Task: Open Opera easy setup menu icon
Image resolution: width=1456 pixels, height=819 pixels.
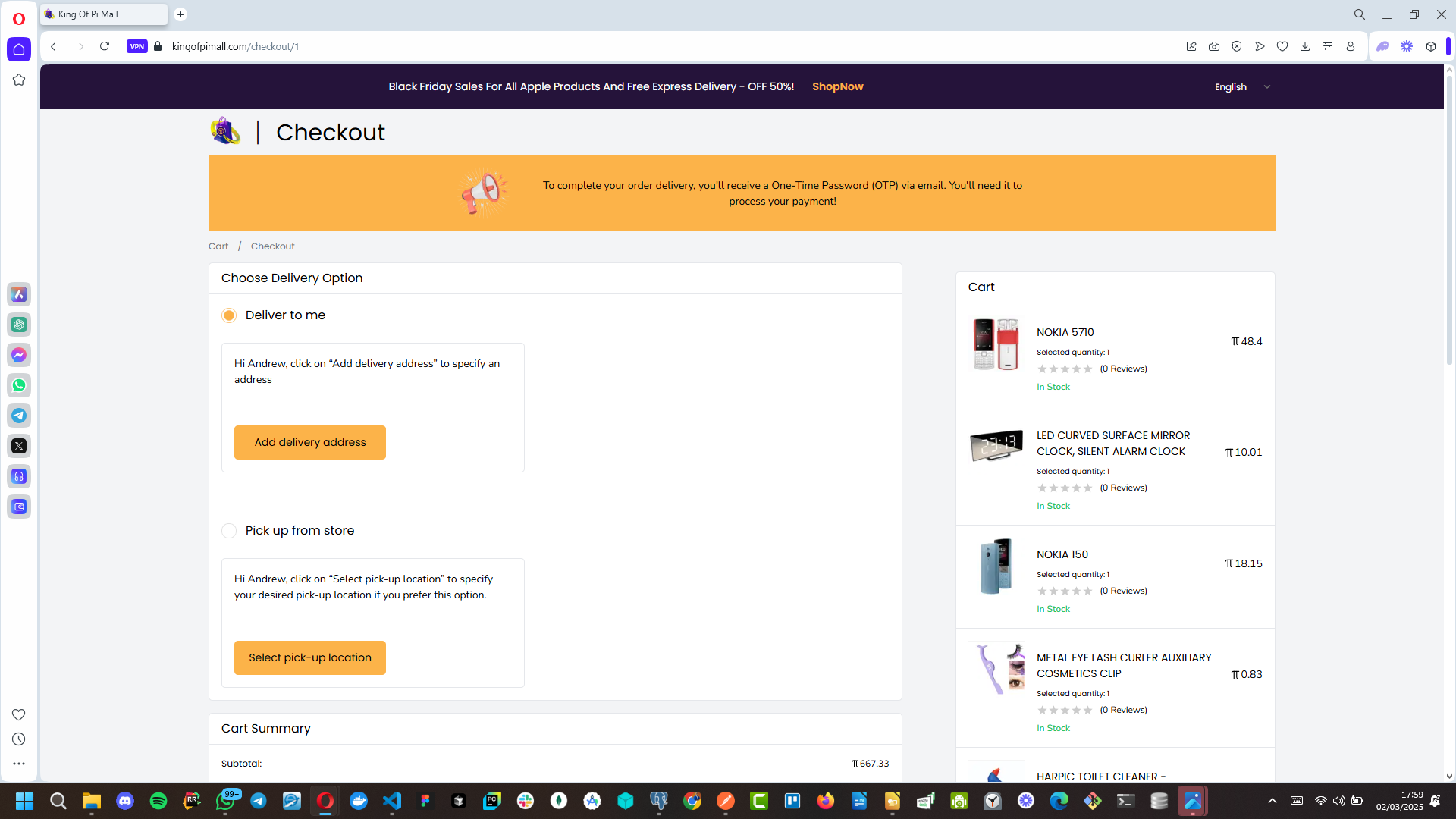Action: (x=1328, y=46)
